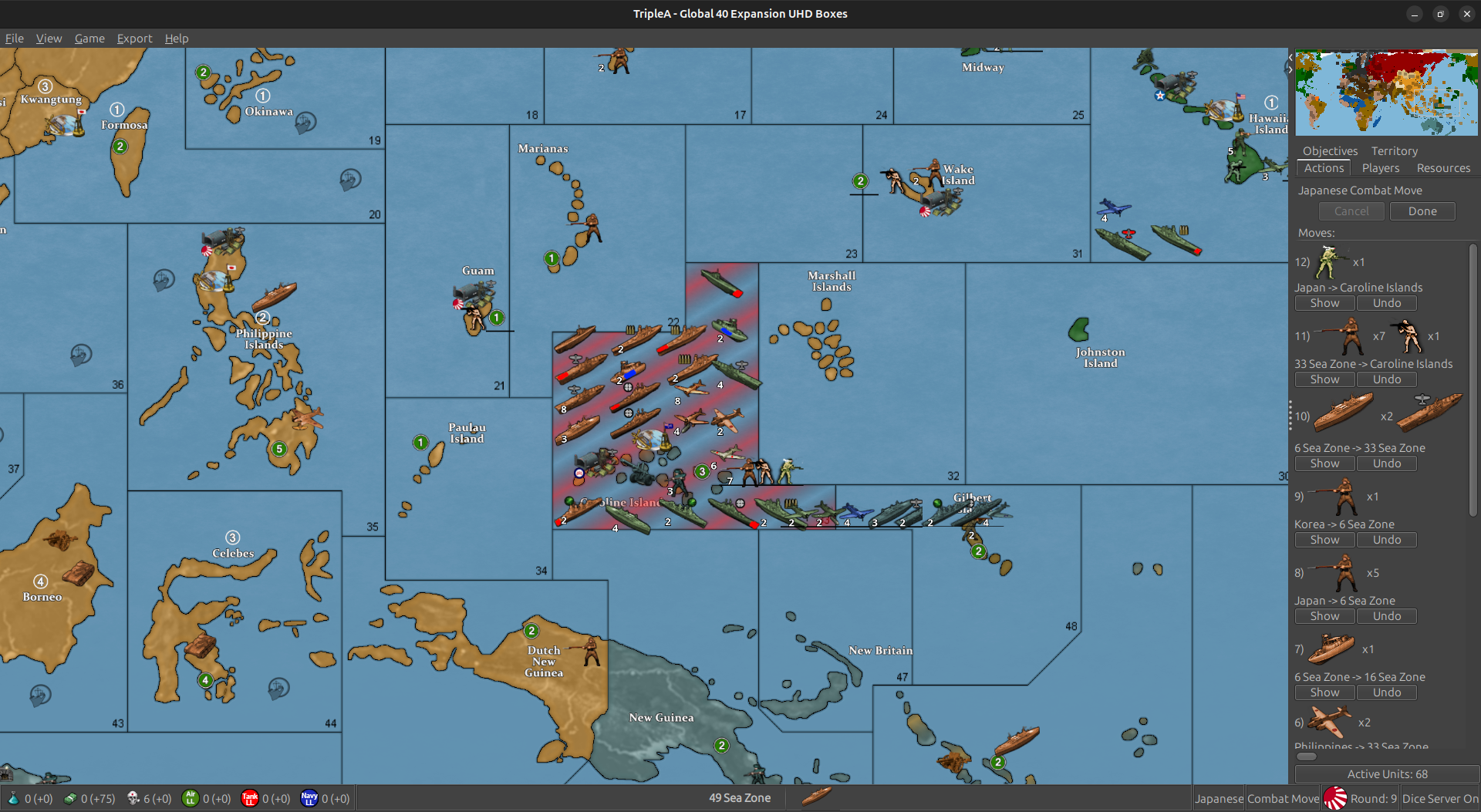1481x812 pixels.
Task: Click the money PUs icon showing 0 (+75)
Action: pos(70,799)
